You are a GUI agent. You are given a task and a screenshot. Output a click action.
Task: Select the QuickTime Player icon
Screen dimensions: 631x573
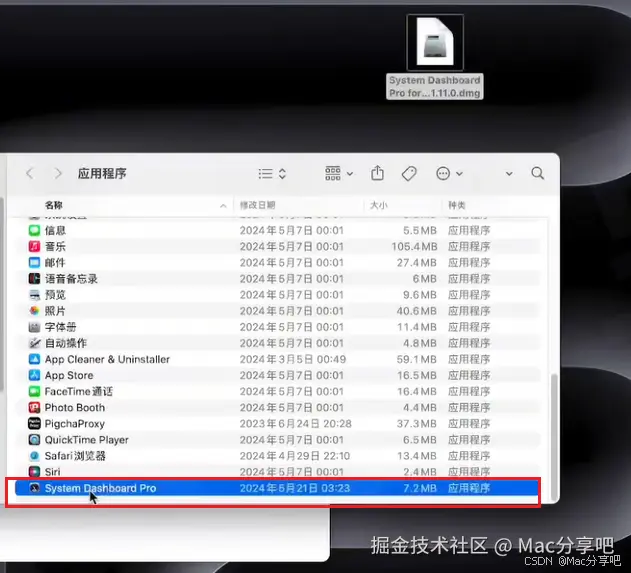pos(35,439)
